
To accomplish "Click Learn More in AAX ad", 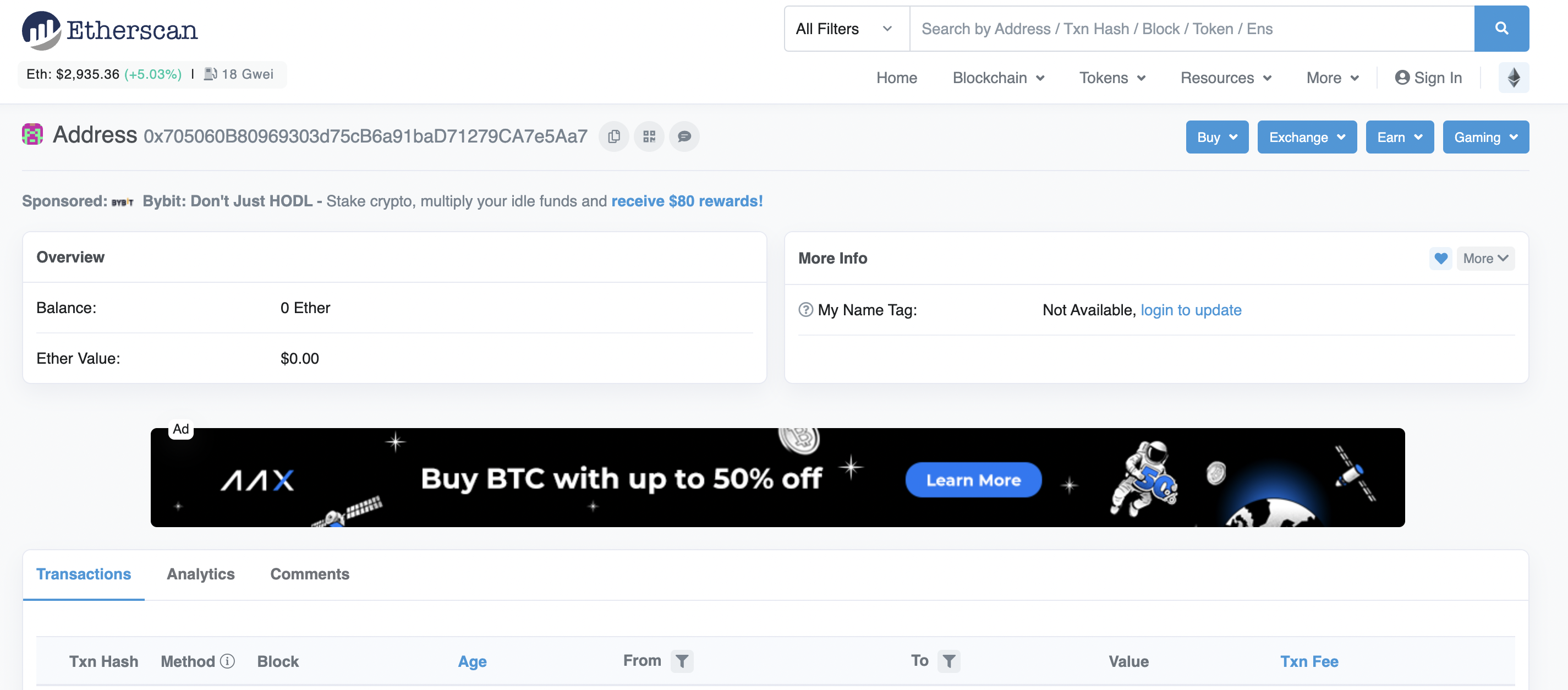I will pos(973,480).
